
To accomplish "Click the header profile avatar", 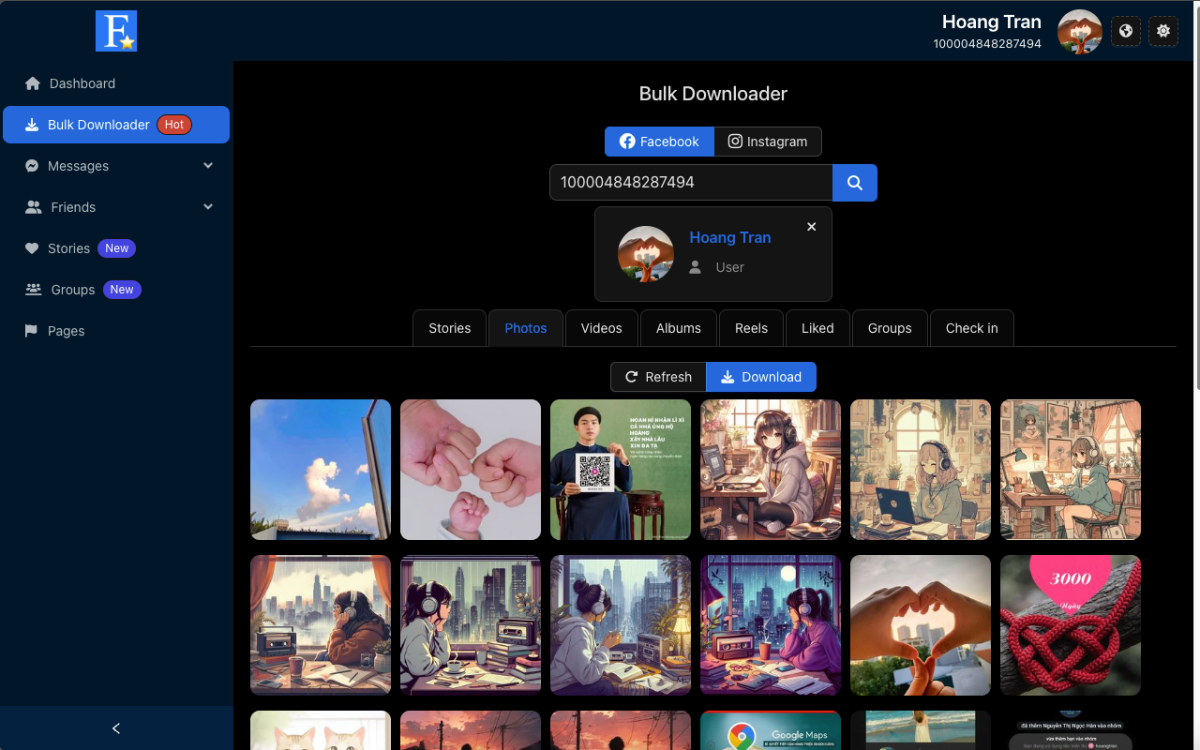I will pyautogui.click(x=1080, y=32).
